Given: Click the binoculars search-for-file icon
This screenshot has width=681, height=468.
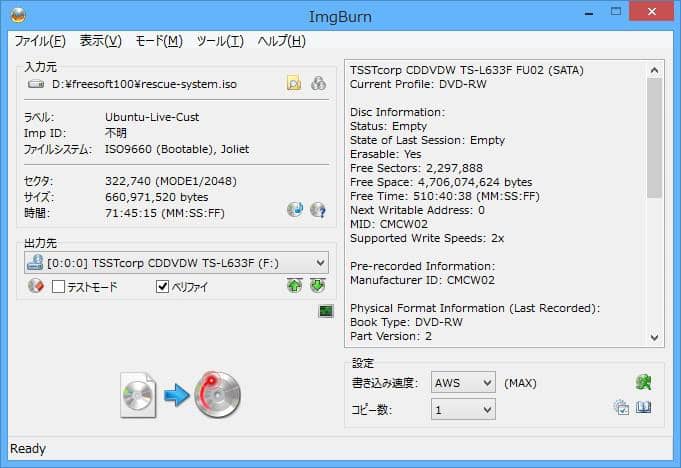Looking at the screenshot, I should click(318, 83).
